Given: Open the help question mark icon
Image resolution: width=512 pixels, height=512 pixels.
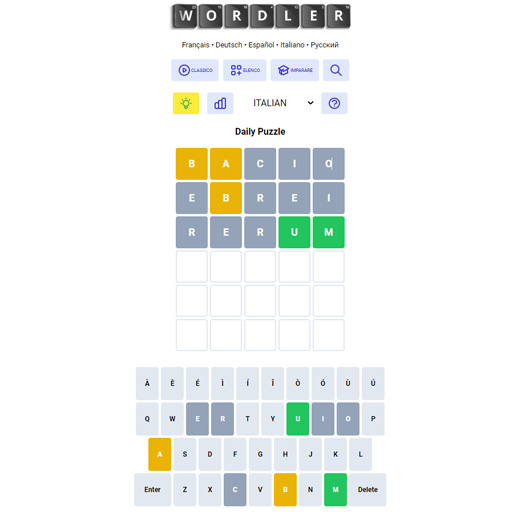Looking at the screenshot, I should (x=334, y=103).
